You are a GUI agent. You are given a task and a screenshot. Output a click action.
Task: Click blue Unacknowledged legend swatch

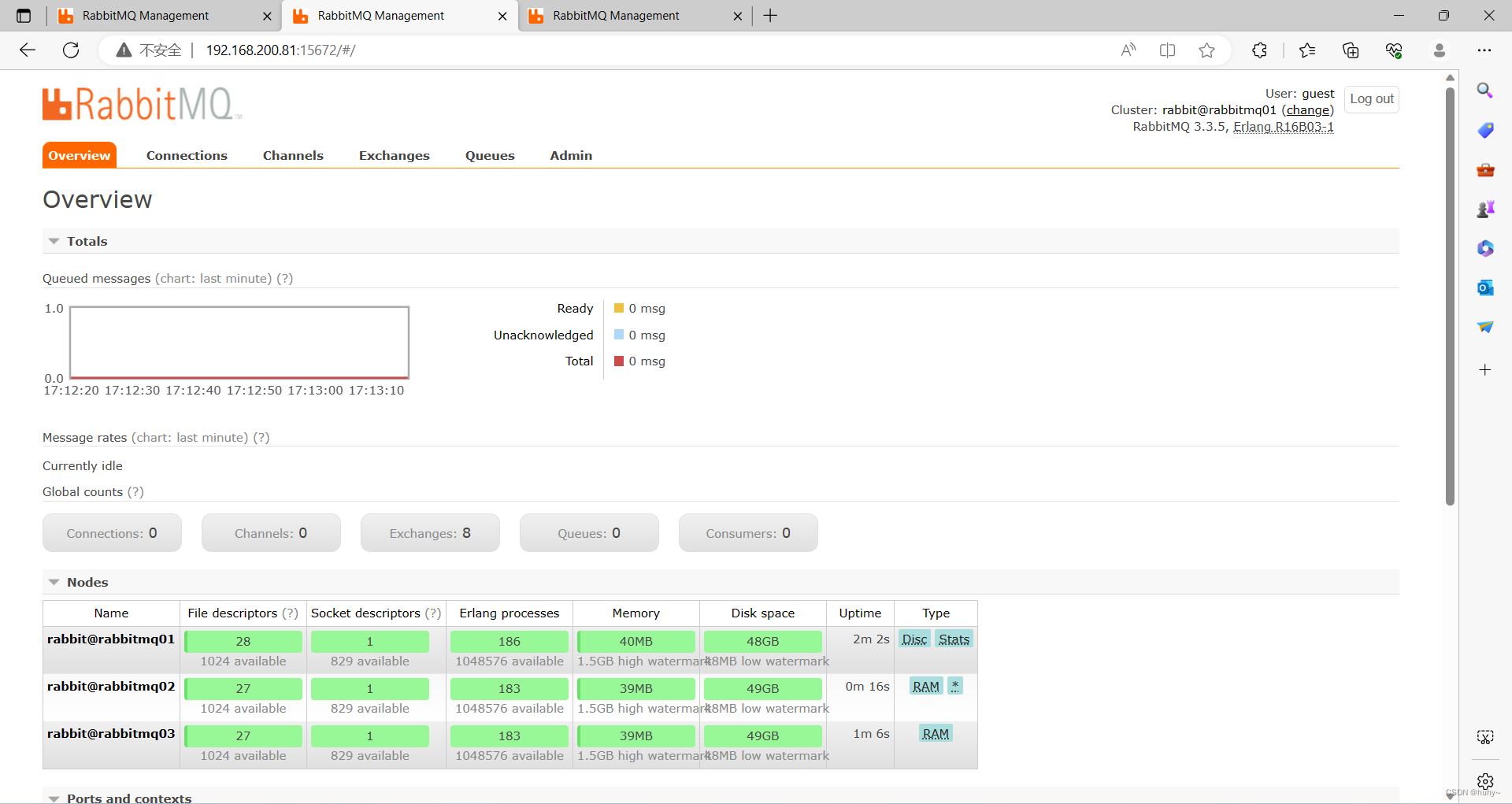pyautogui.click(x=619, y=335)
